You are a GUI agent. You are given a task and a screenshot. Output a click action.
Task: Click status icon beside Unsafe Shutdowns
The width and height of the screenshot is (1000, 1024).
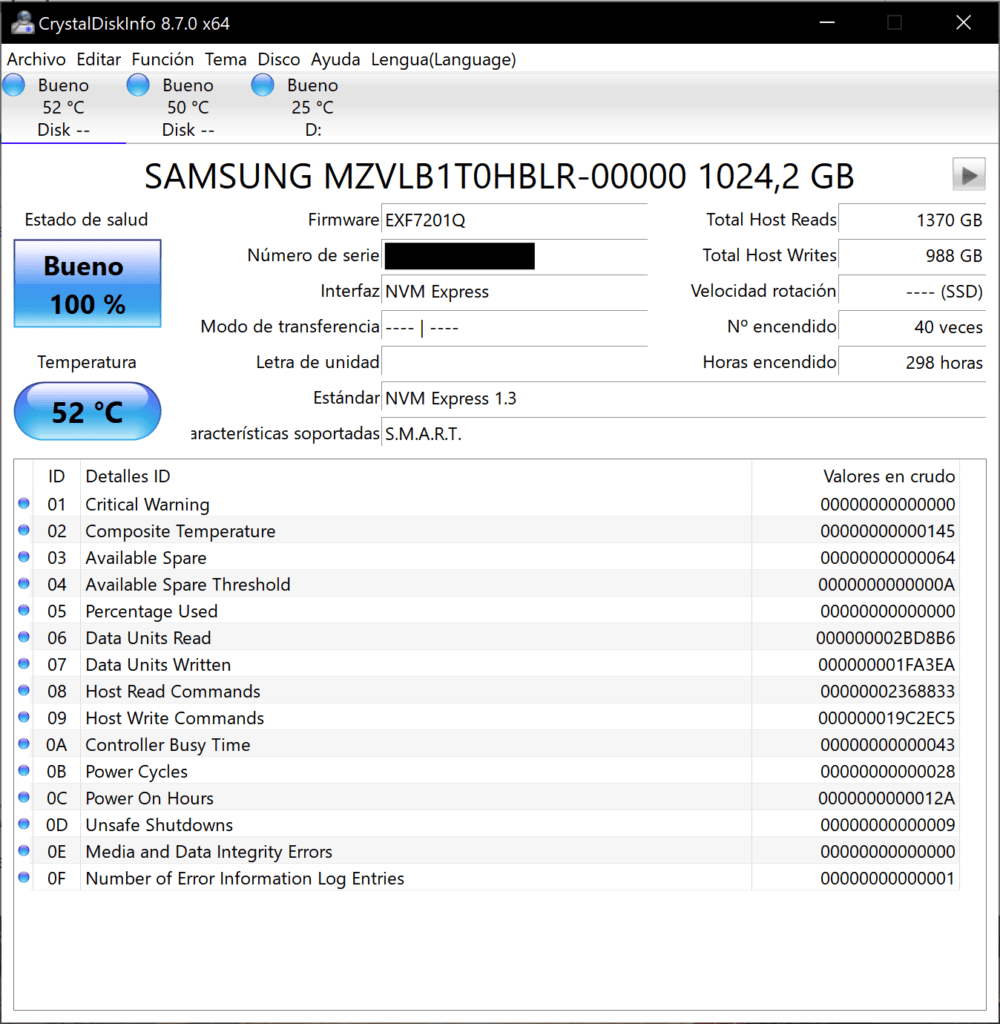coord(24,825)
